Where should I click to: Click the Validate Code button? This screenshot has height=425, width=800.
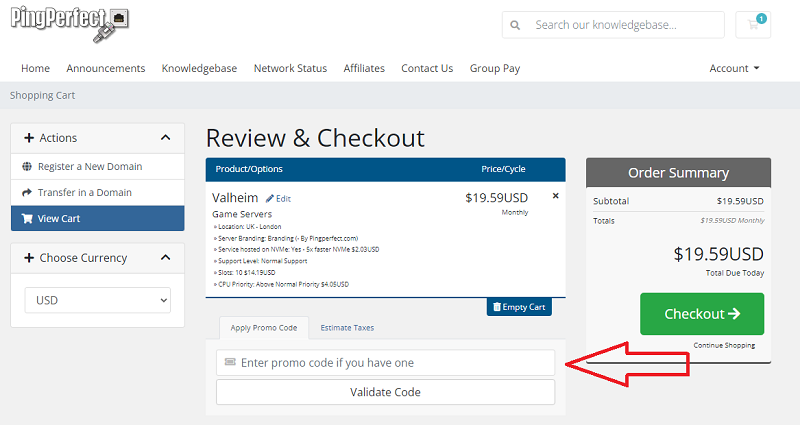tap(385, 392)
